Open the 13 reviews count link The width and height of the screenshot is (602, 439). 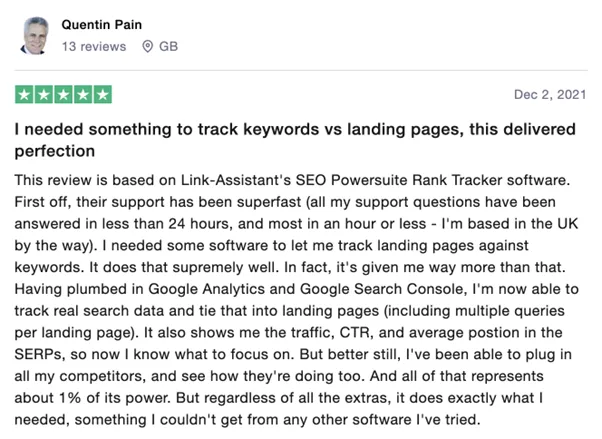94,46
